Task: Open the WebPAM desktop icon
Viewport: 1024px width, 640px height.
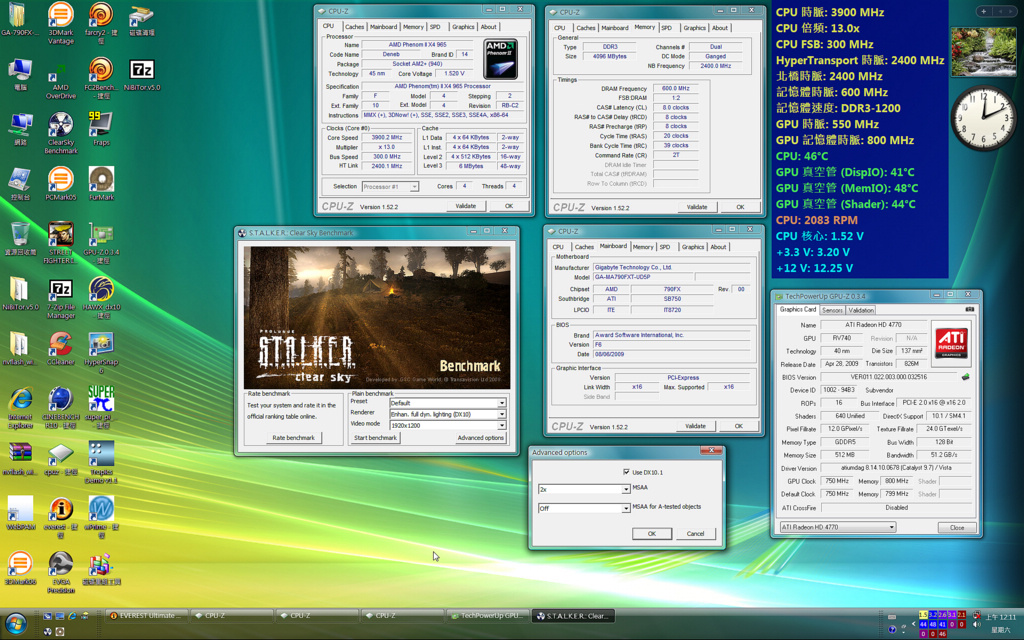Action: (20, 513)
